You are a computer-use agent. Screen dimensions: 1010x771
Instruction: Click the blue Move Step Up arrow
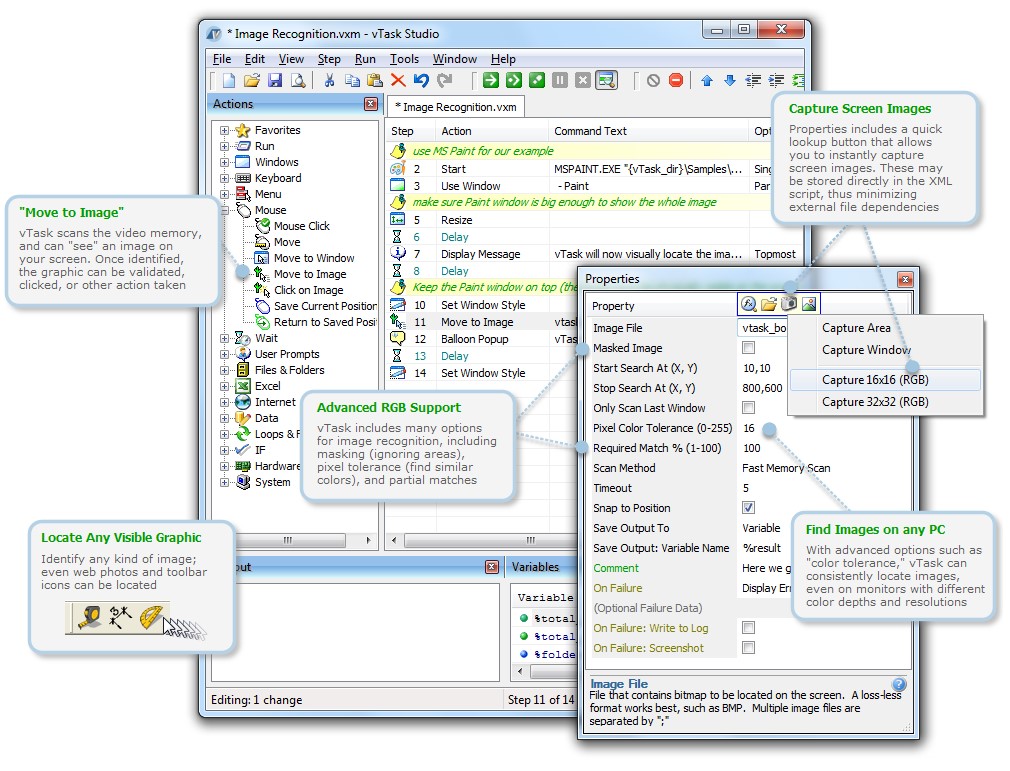(707, 81)
